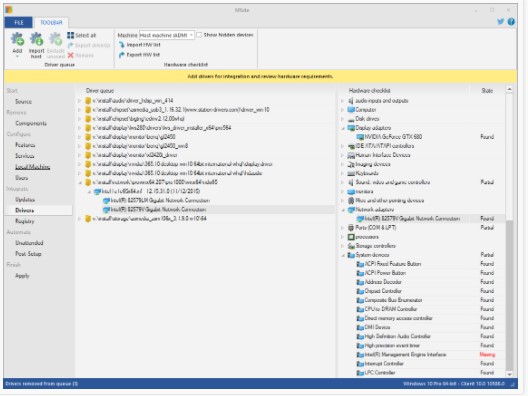Click the Computer category icon in checklist

point(351,110)
